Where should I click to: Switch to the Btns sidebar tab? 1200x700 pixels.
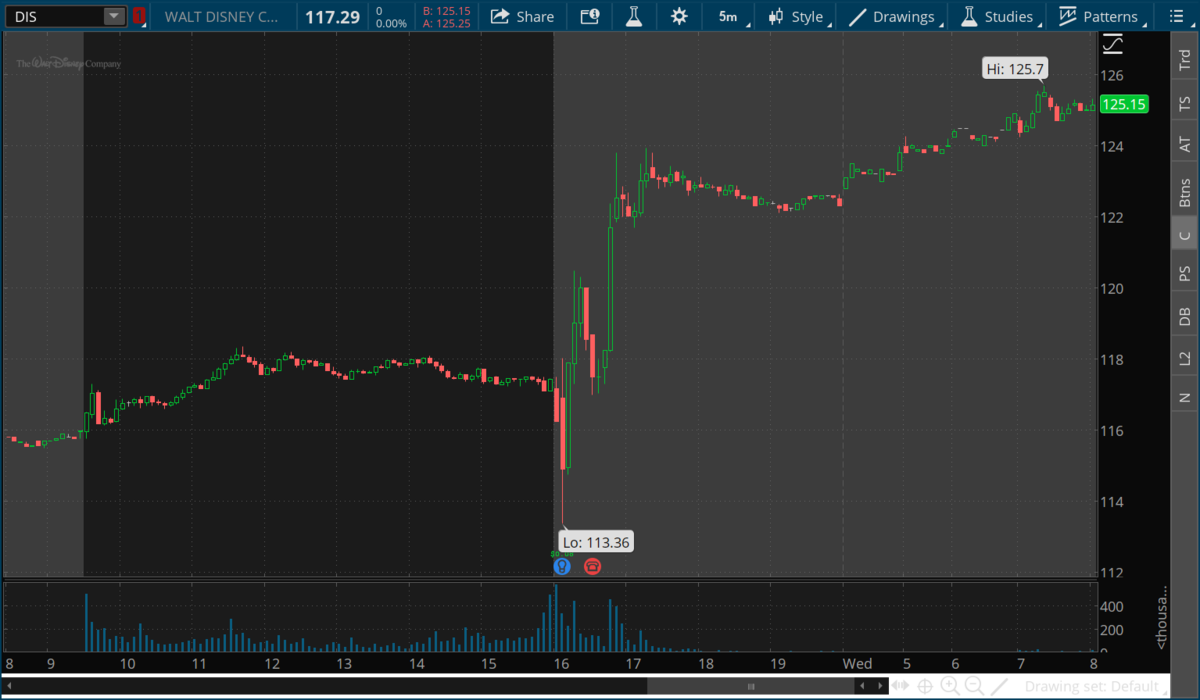pyautogui.click(x=1185, y=191)
